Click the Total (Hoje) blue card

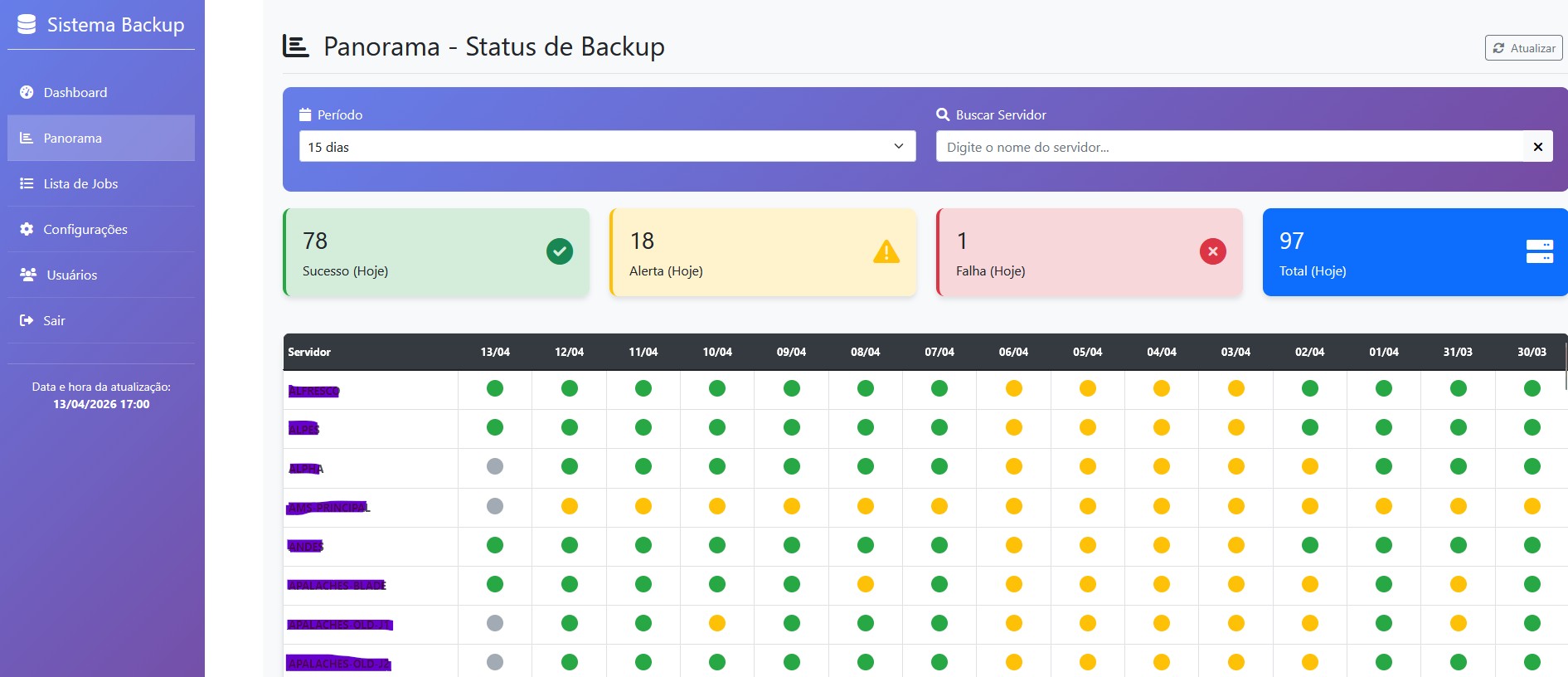pyautogui.click(x=1415, y=252)
